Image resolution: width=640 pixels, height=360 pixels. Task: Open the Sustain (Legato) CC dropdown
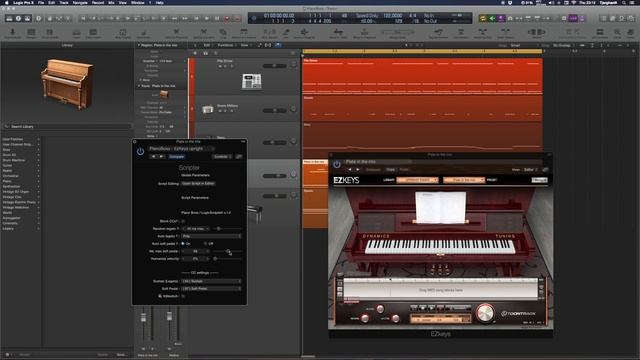coord(211,281)
